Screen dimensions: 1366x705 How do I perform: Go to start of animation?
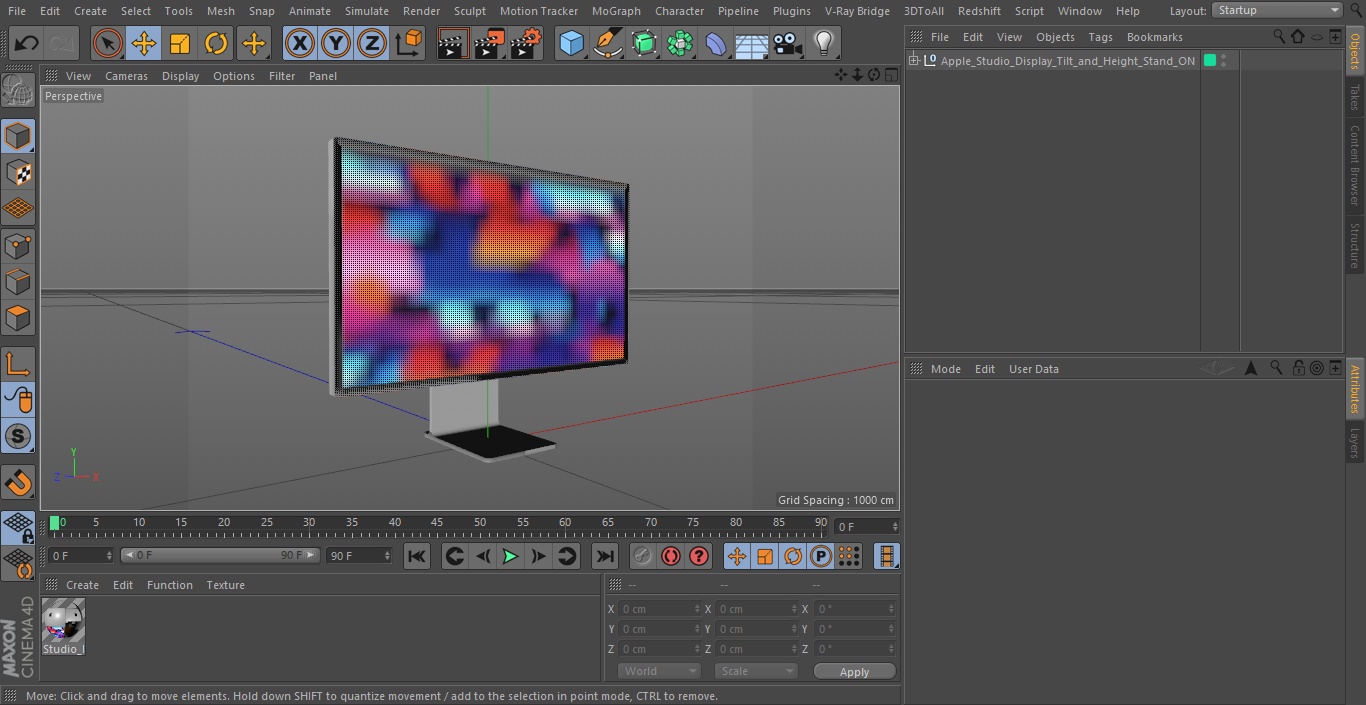417,556
